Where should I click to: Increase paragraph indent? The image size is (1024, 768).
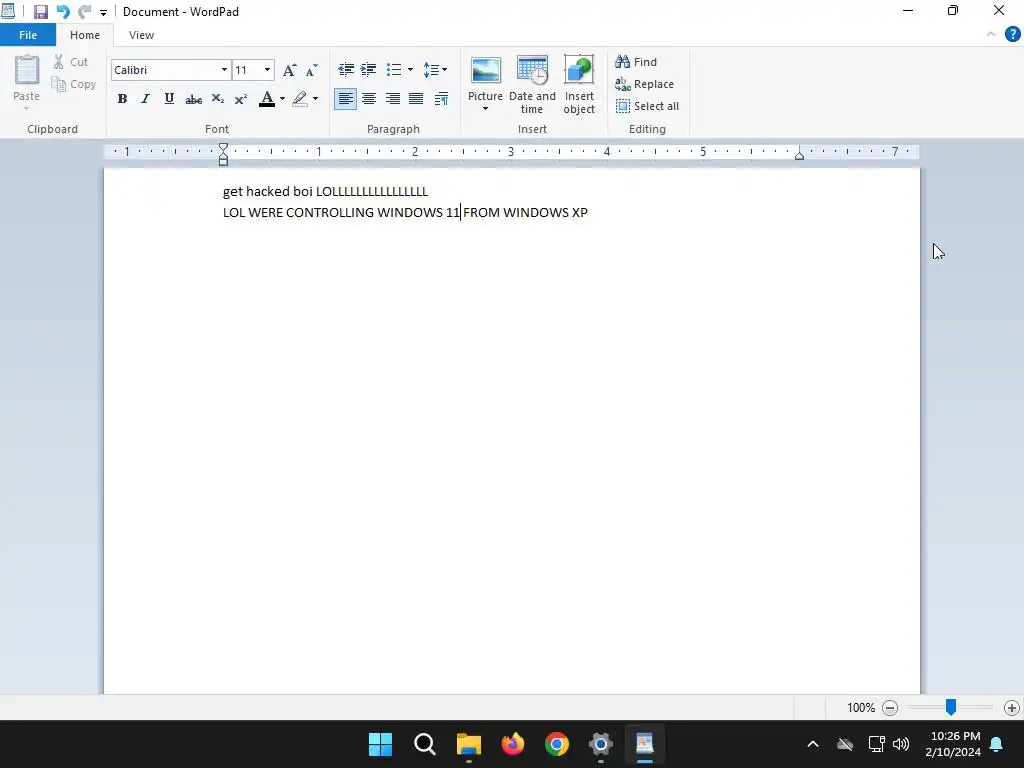click(369, 69)
